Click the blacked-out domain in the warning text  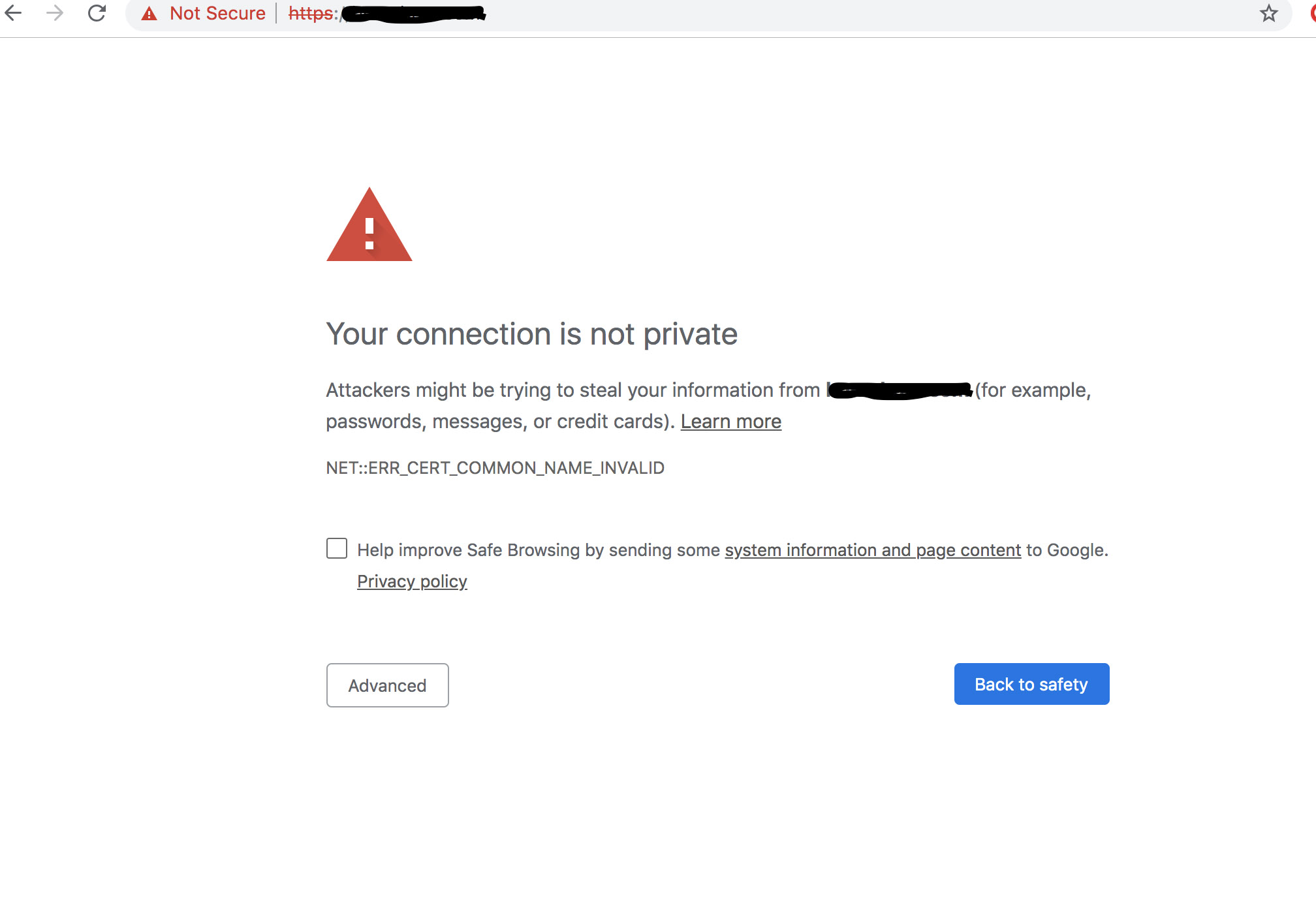point(900,390)
